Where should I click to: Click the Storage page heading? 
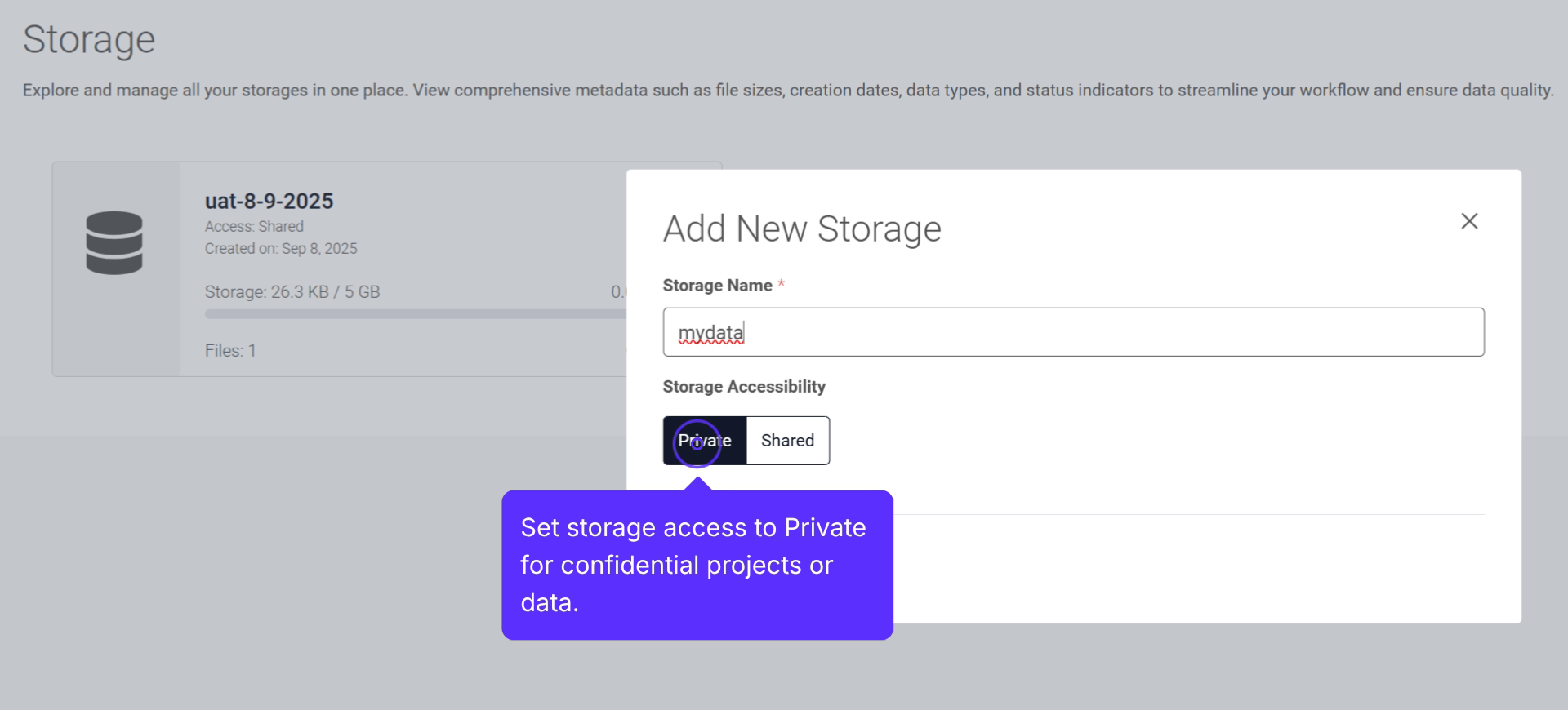point(89,39)
